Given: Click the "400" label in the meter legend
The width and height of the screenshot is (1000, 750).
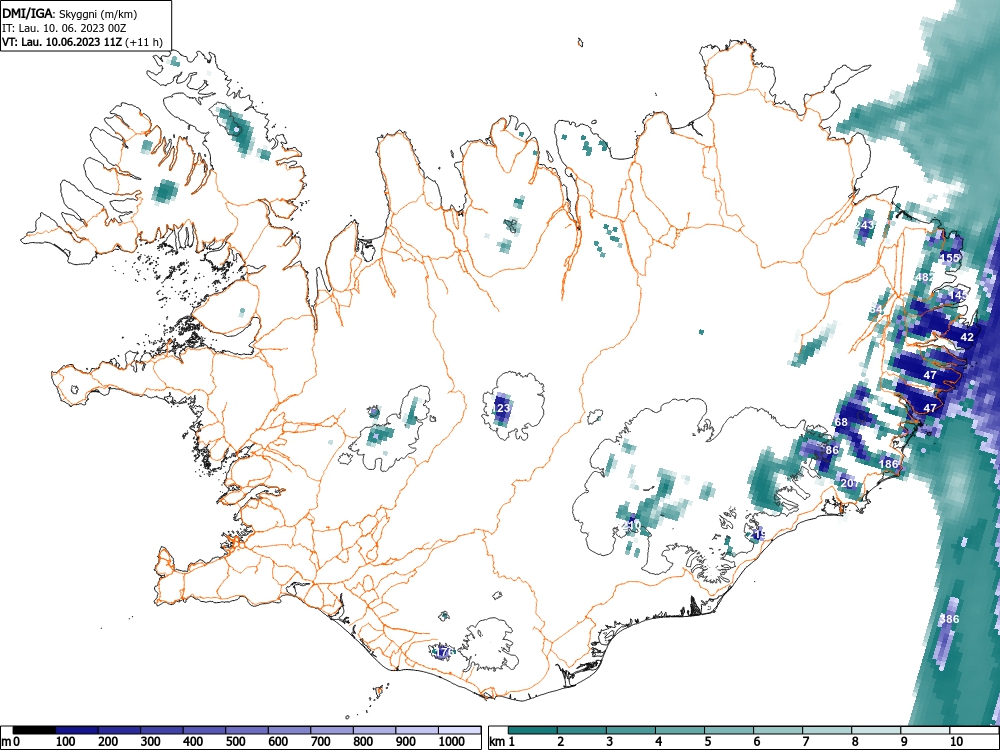Looking at the screenshot, I should [x=193, y=742].
